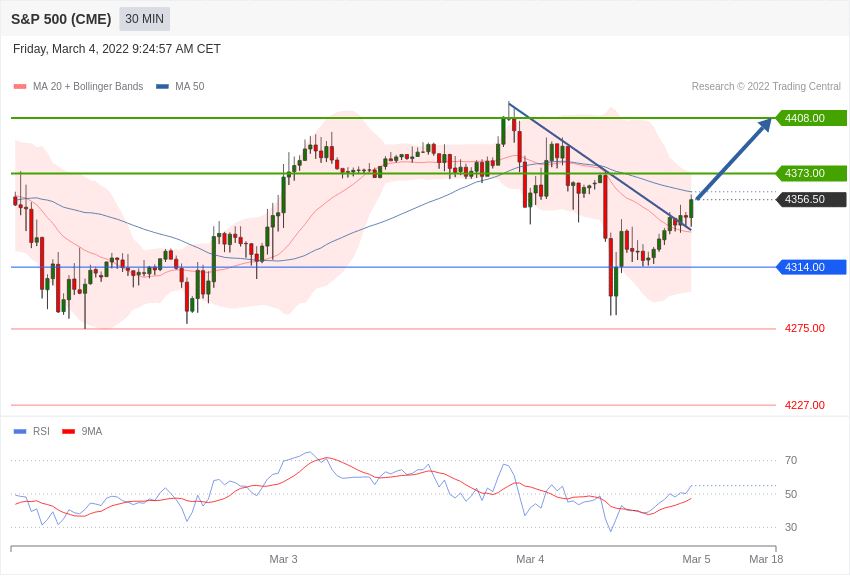Click the red 4275.00 support value
Viewport: 850px width, 576px height.
(x=804, y=328)
